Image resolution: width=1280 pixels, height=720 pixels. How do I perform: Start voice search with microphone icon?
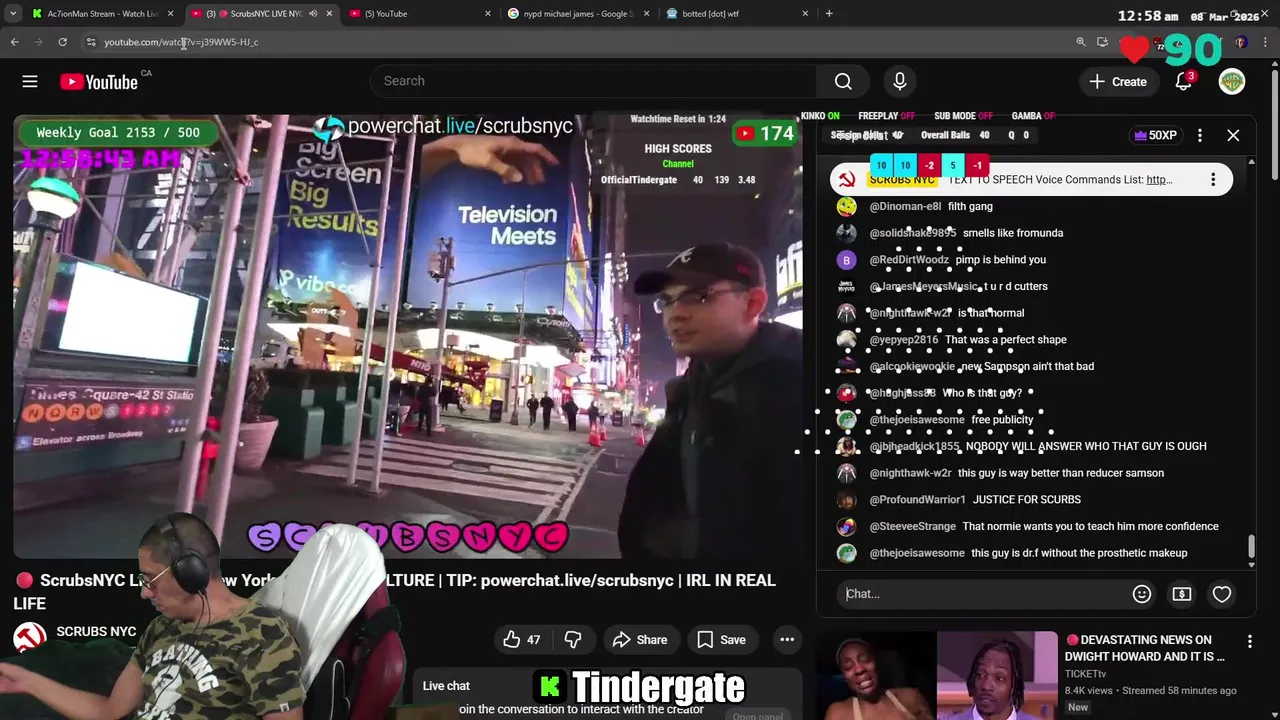[x=899, y=81]
